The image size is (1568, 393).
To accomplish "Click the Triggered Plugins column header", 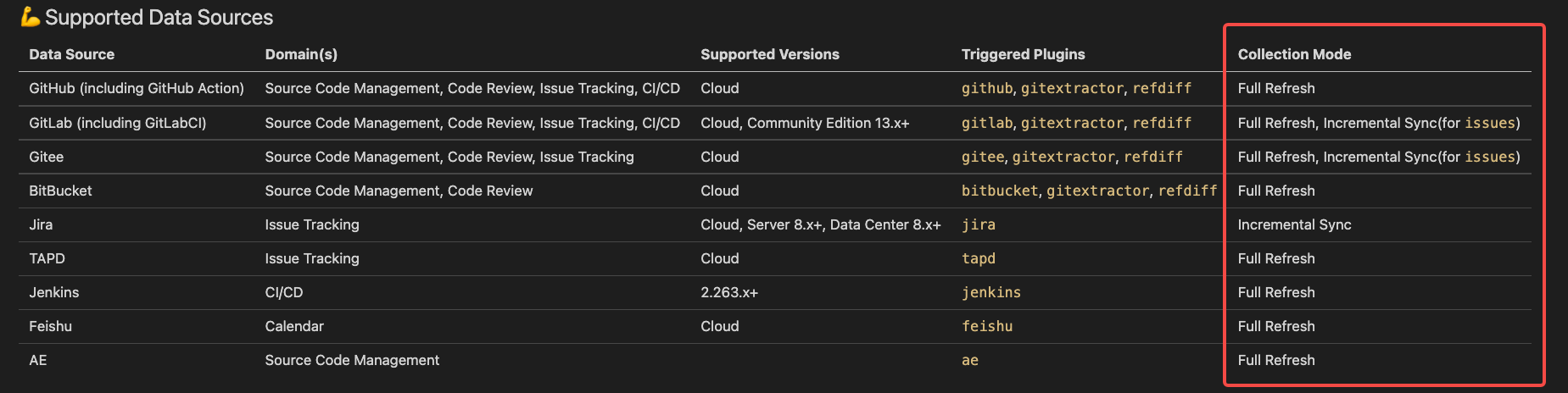I will [x=1023, y=54].
